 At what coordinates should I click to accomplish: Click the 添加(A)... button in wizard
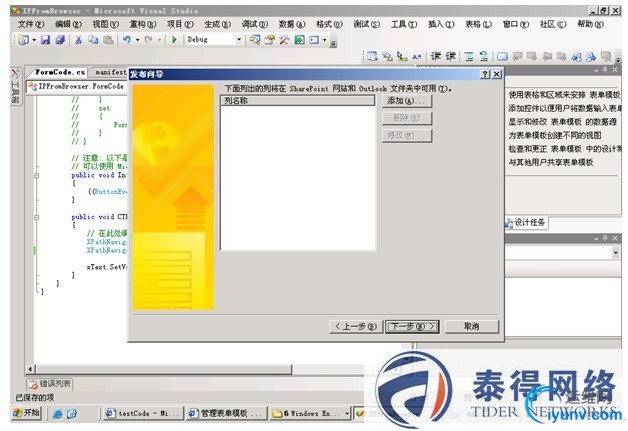coord(407,101)
